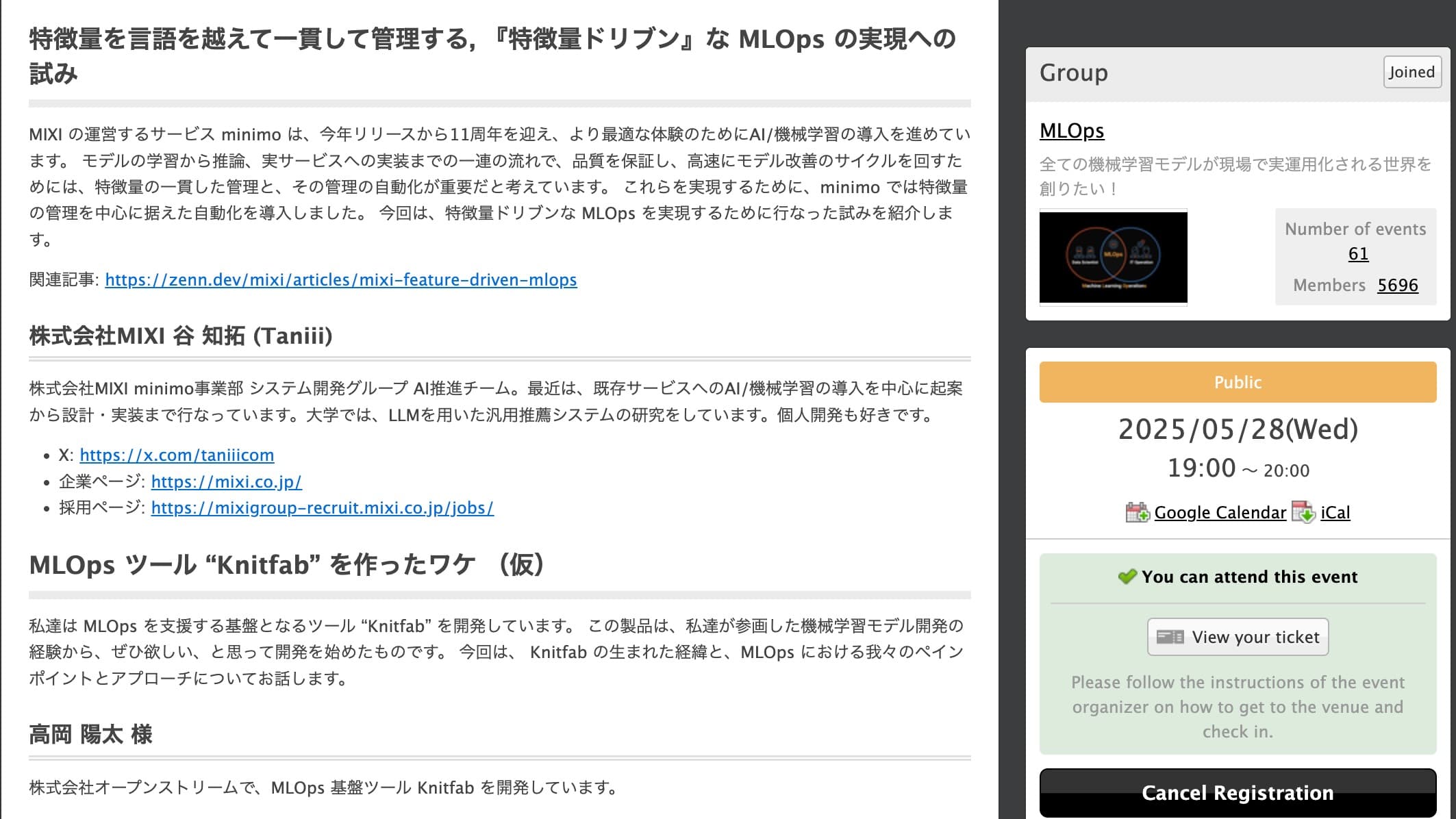Click the 関連記事 label

[64, 279]
